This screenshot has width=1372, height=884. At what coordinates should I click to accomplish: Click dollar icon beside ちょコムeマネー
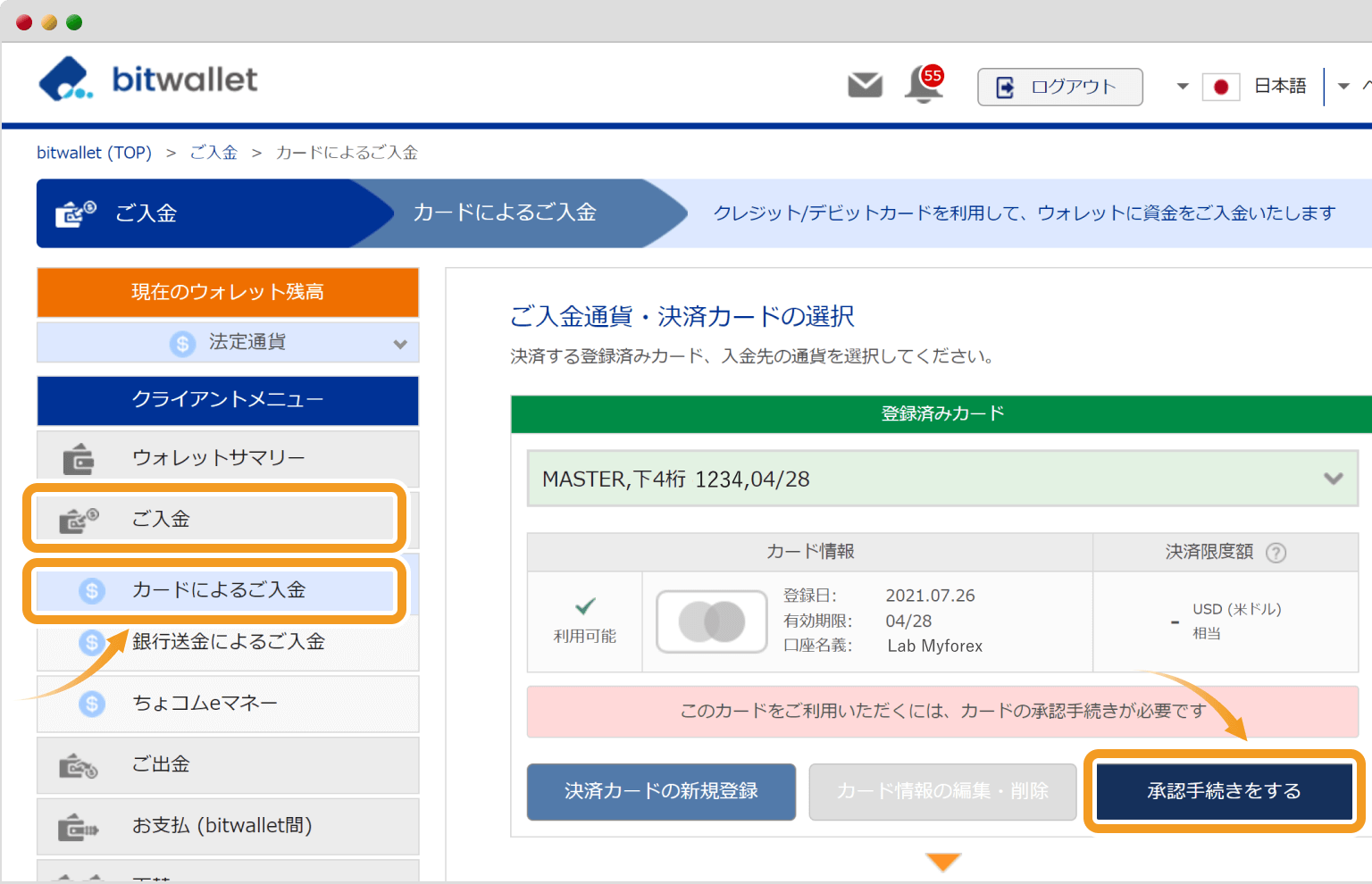click(92, 704)
